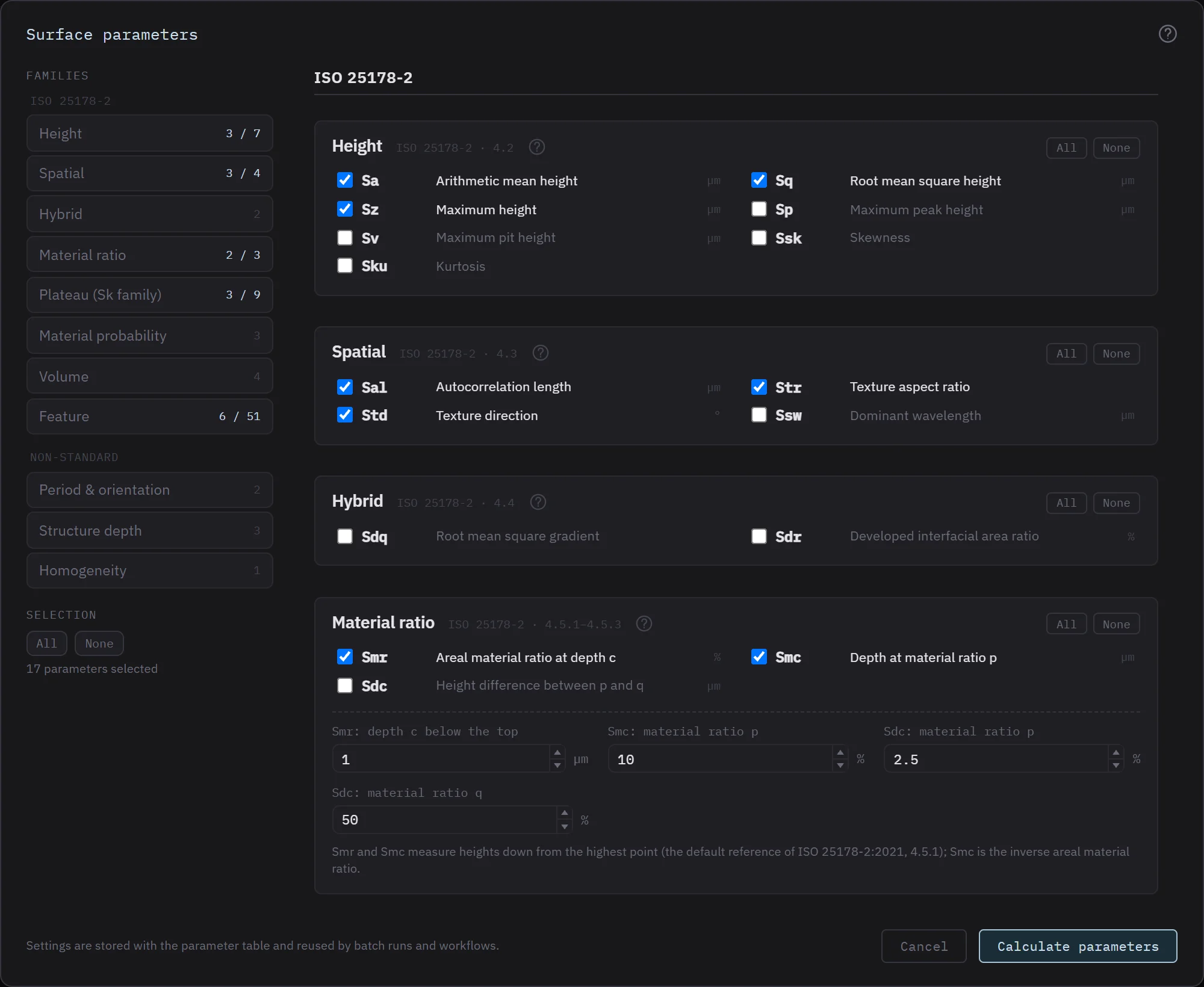Screen dimensions: 1204x987
Task: Open the dialog help icon at top right
Action: tap(1167, 34)
